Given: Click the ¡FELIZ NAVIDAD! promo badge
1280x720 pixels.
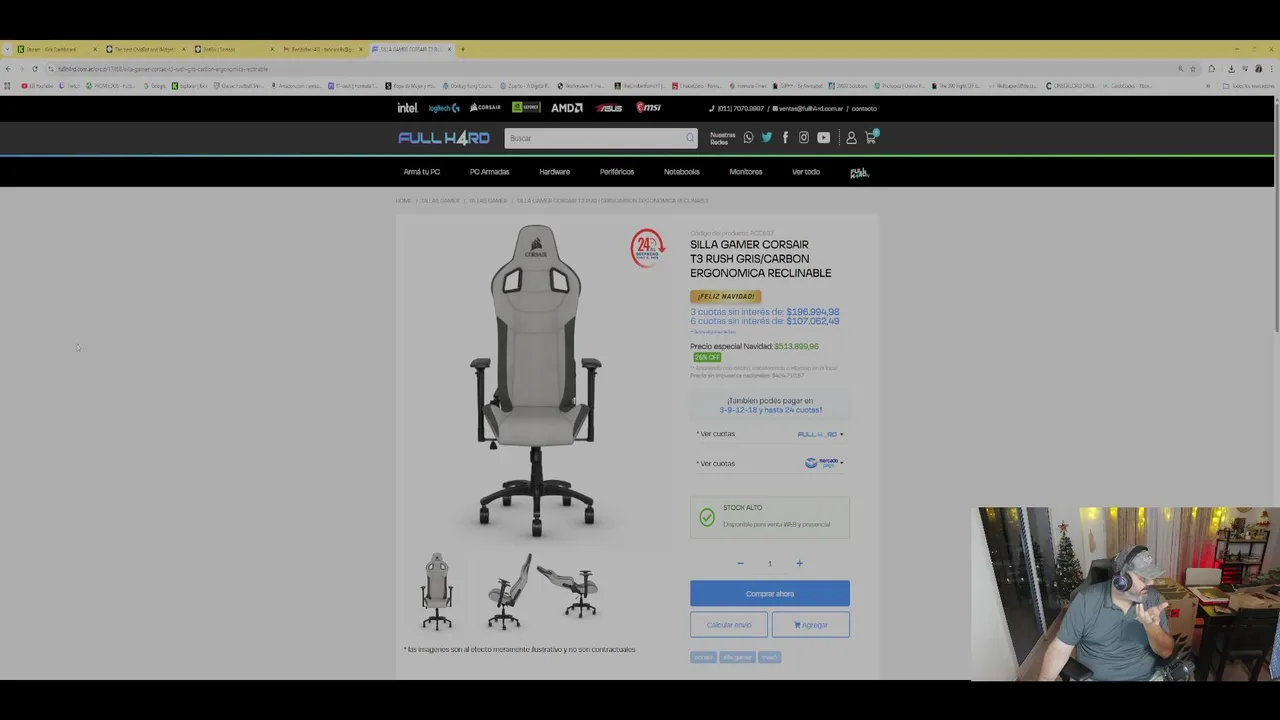Looking at the screenshot, I should pyautogui.click(x=726, y=296).
